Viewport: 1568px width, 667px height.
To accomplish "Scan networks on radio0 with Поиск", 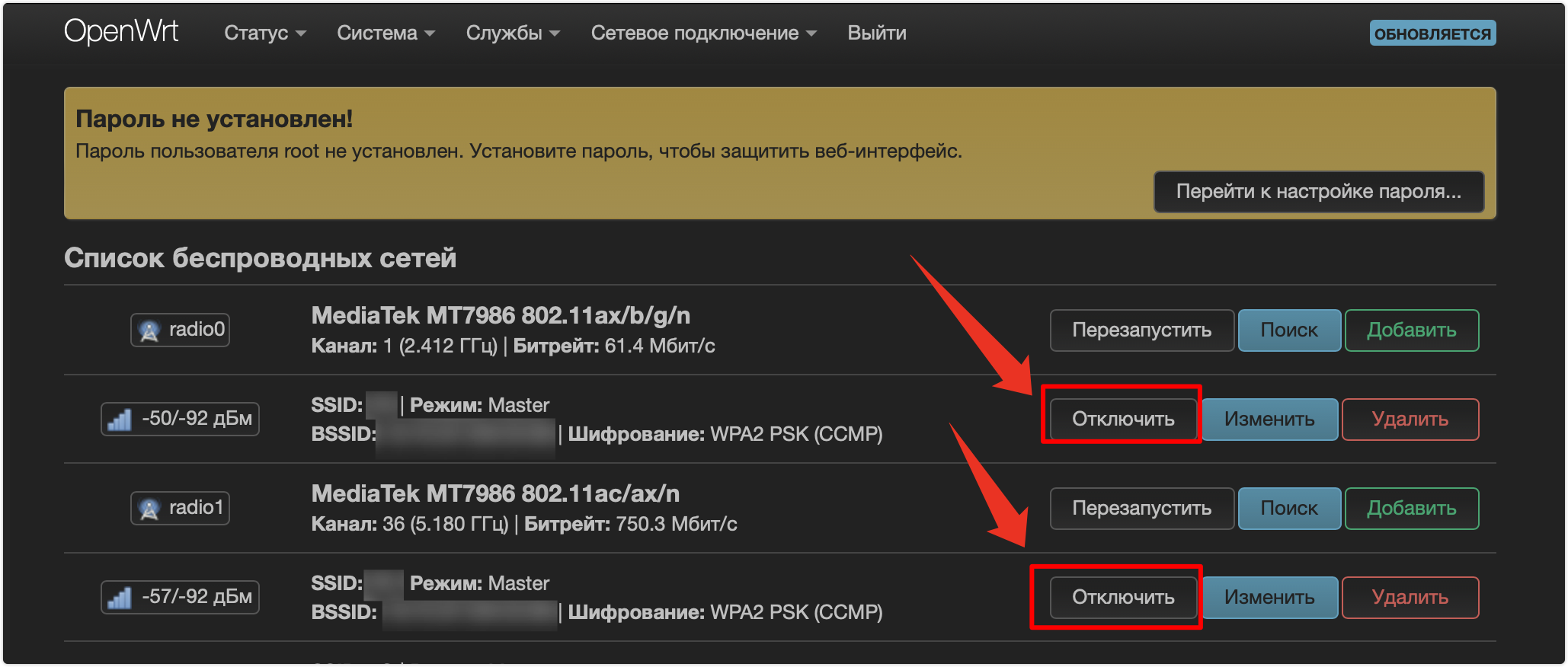I will [1289, 330].
